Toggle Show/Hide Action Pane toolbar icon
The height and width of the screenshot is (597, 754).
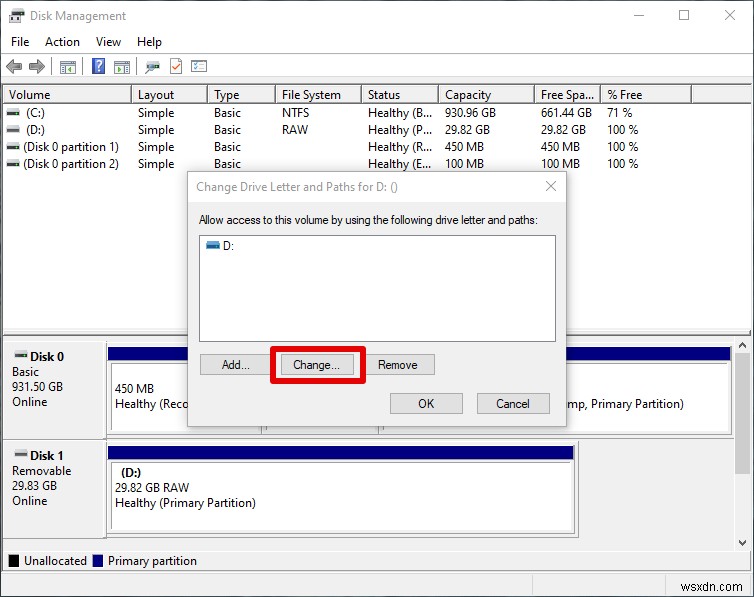point(122,67)
